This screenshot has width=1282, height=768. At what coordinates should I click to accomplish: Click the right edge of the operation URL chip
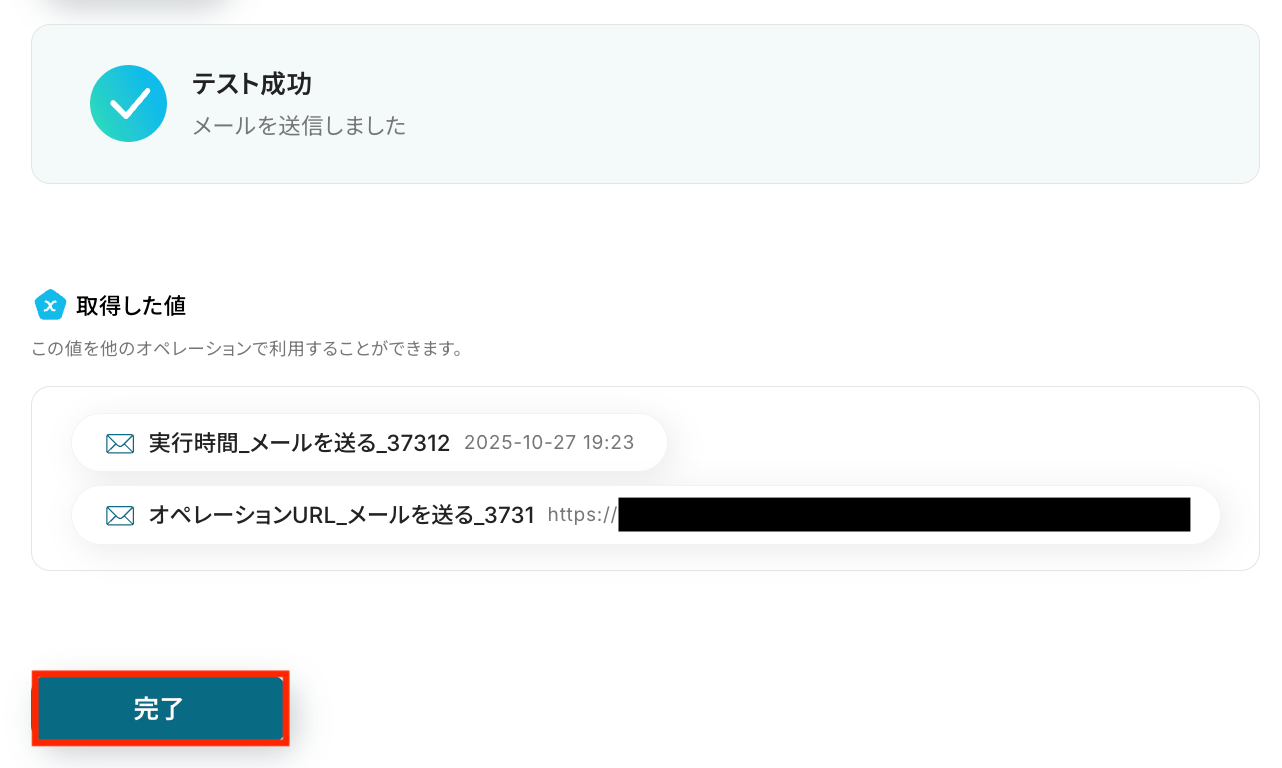coord(1206,515)
